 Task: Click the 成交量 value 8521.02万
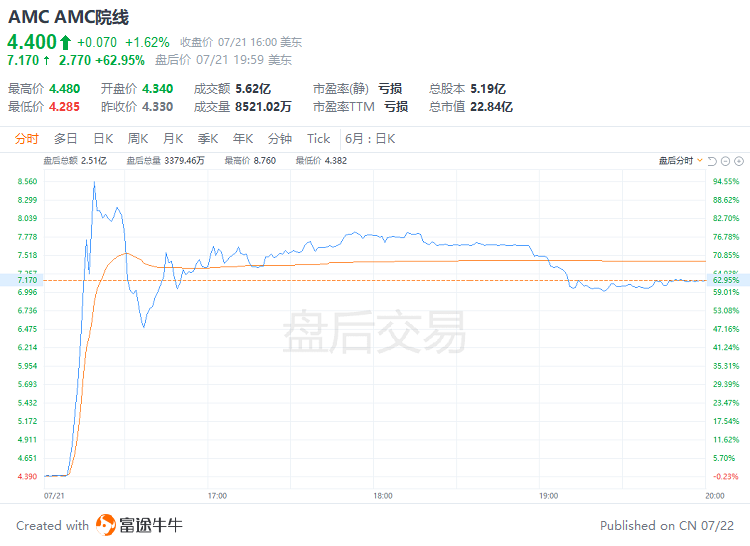[263, 107]
